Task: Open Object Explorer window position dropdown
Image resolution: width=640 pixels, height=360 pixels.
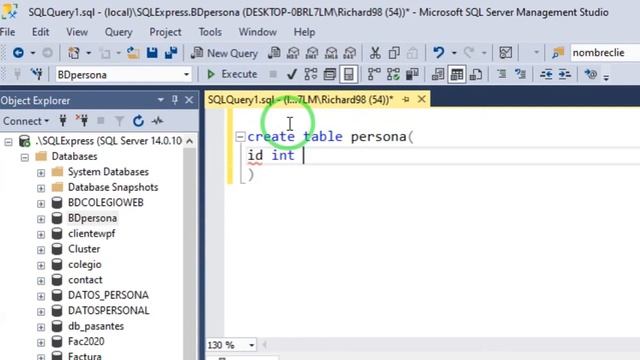Action: 160,100
